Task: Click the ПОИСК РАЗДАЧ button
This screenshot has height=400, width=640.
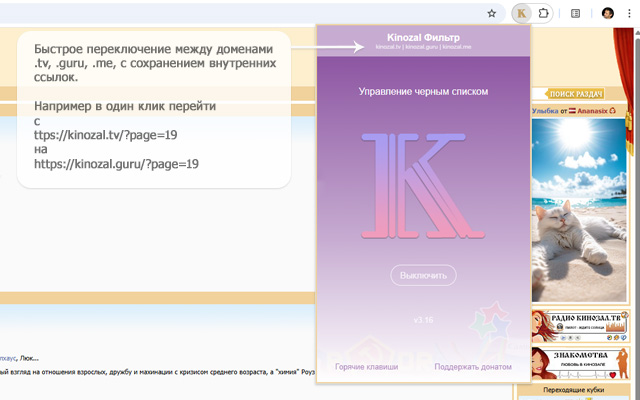Action: click(575, 94)
